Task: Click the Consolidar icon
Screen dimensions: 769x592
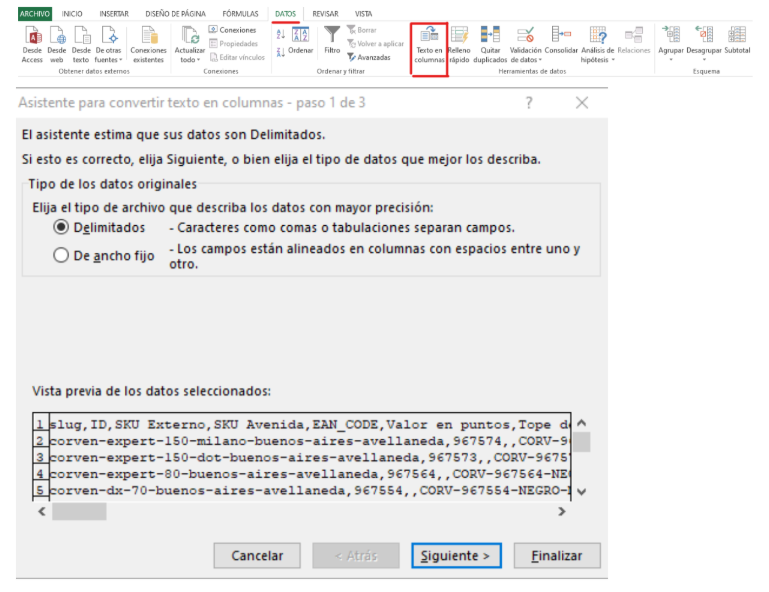Action: point(561,36)
